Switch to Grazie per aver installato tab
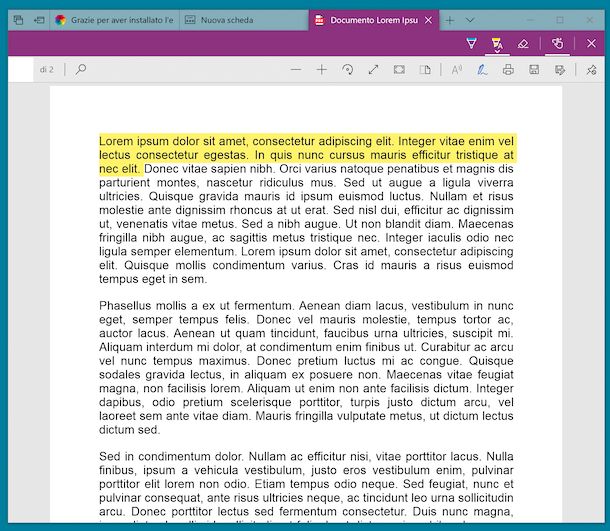 pos(113,20)
